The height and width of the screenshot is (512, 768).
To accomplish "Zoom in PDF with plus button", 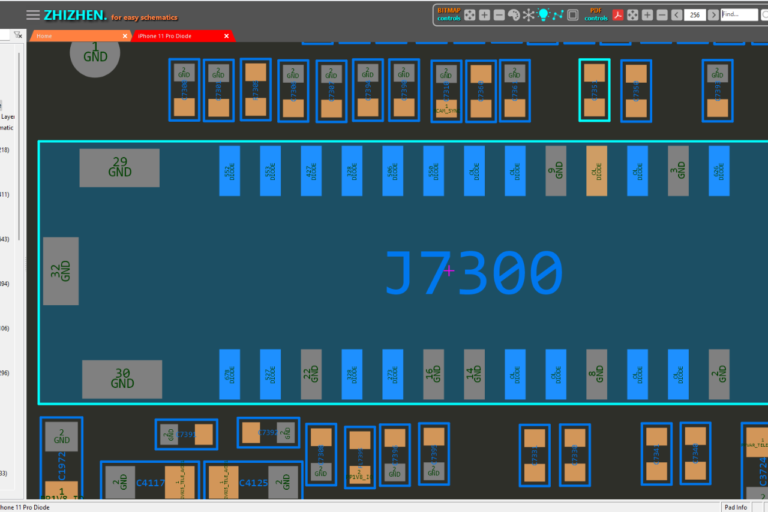I will [x=647, y=15].
